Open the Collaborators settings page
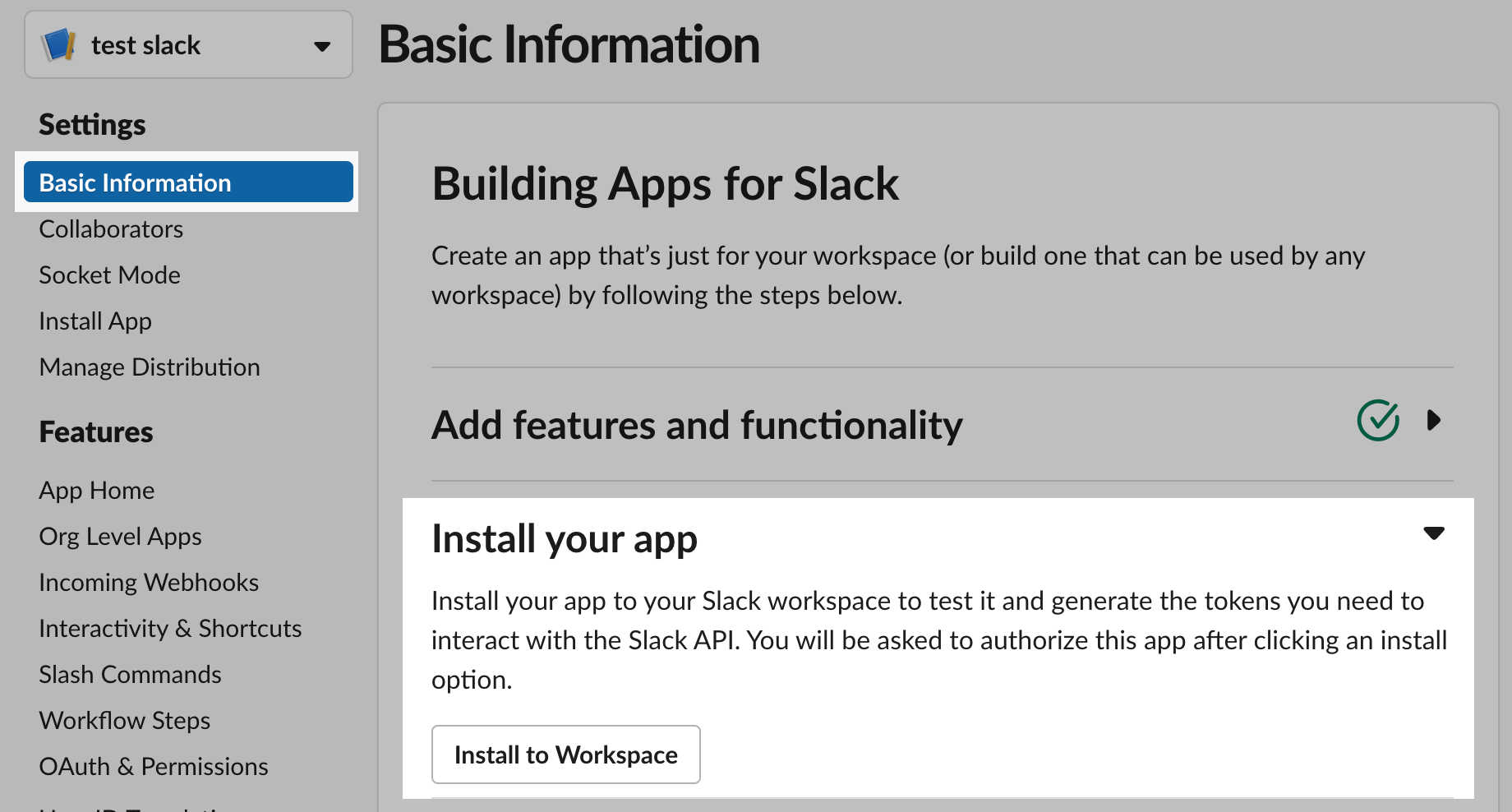 pyautogui.click(x=110, y=228)
